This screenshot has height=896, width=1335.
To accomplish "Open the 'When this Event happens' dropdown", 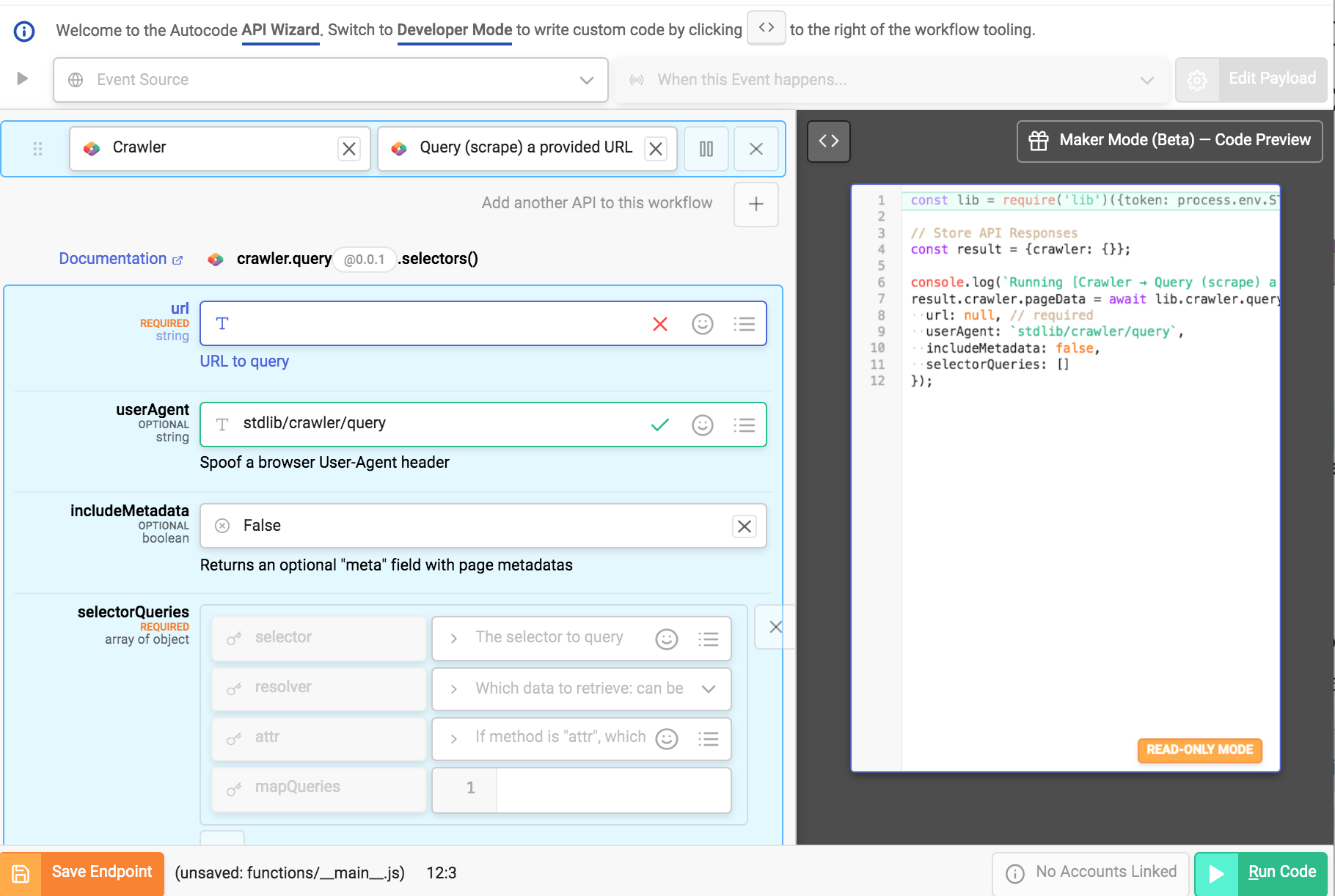I will point(893,80).
